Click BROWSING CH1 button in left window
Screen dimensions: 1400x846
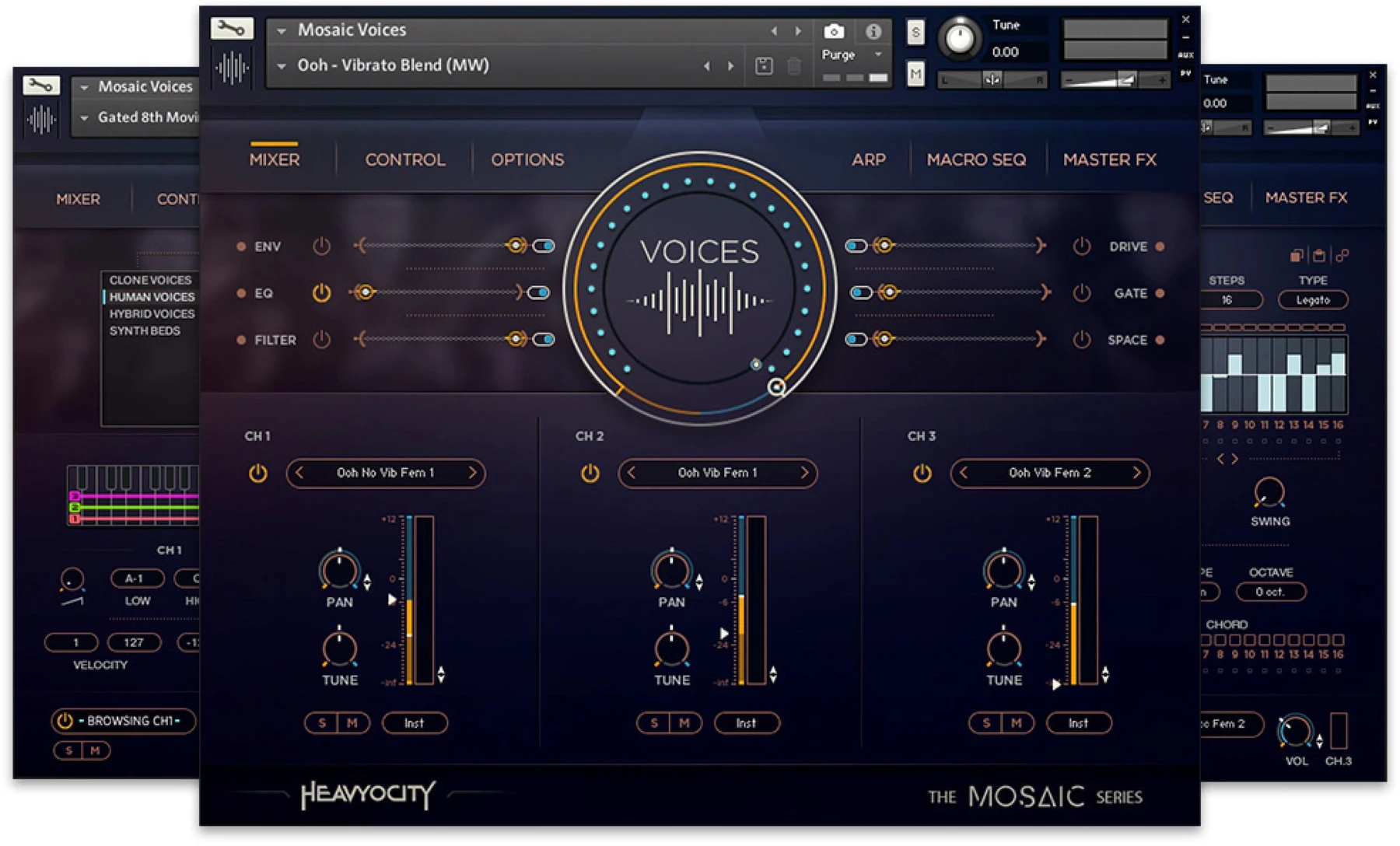pos(123,721)
